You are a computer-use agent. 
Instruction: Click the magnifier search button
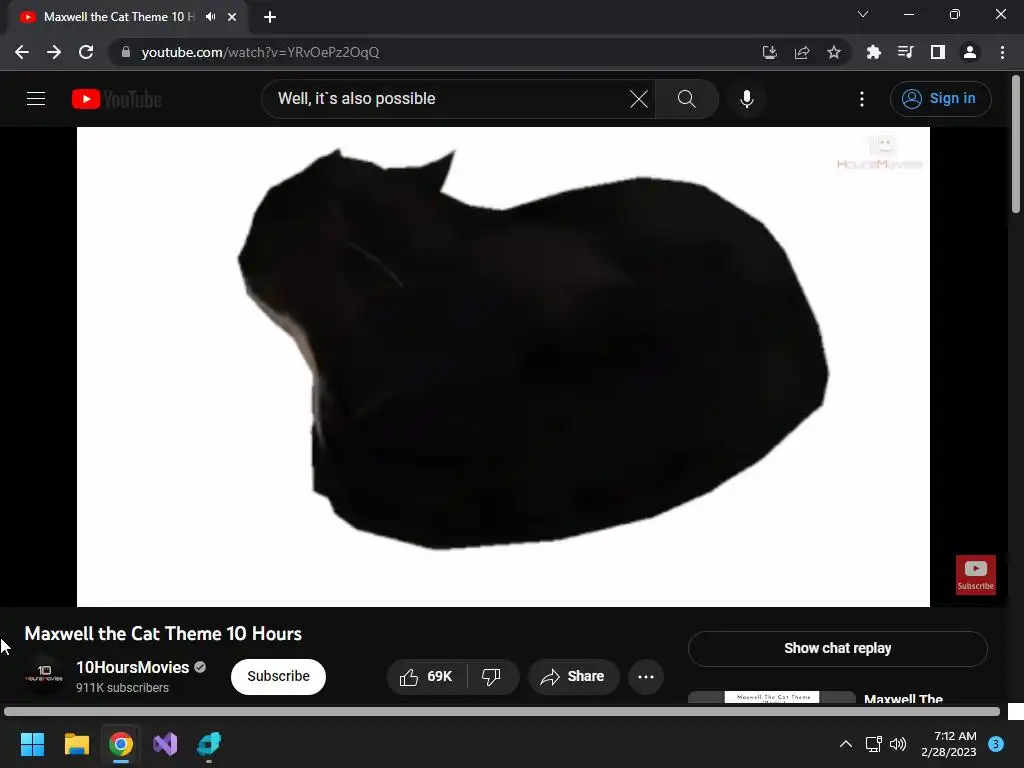click(x=686, y=99)
